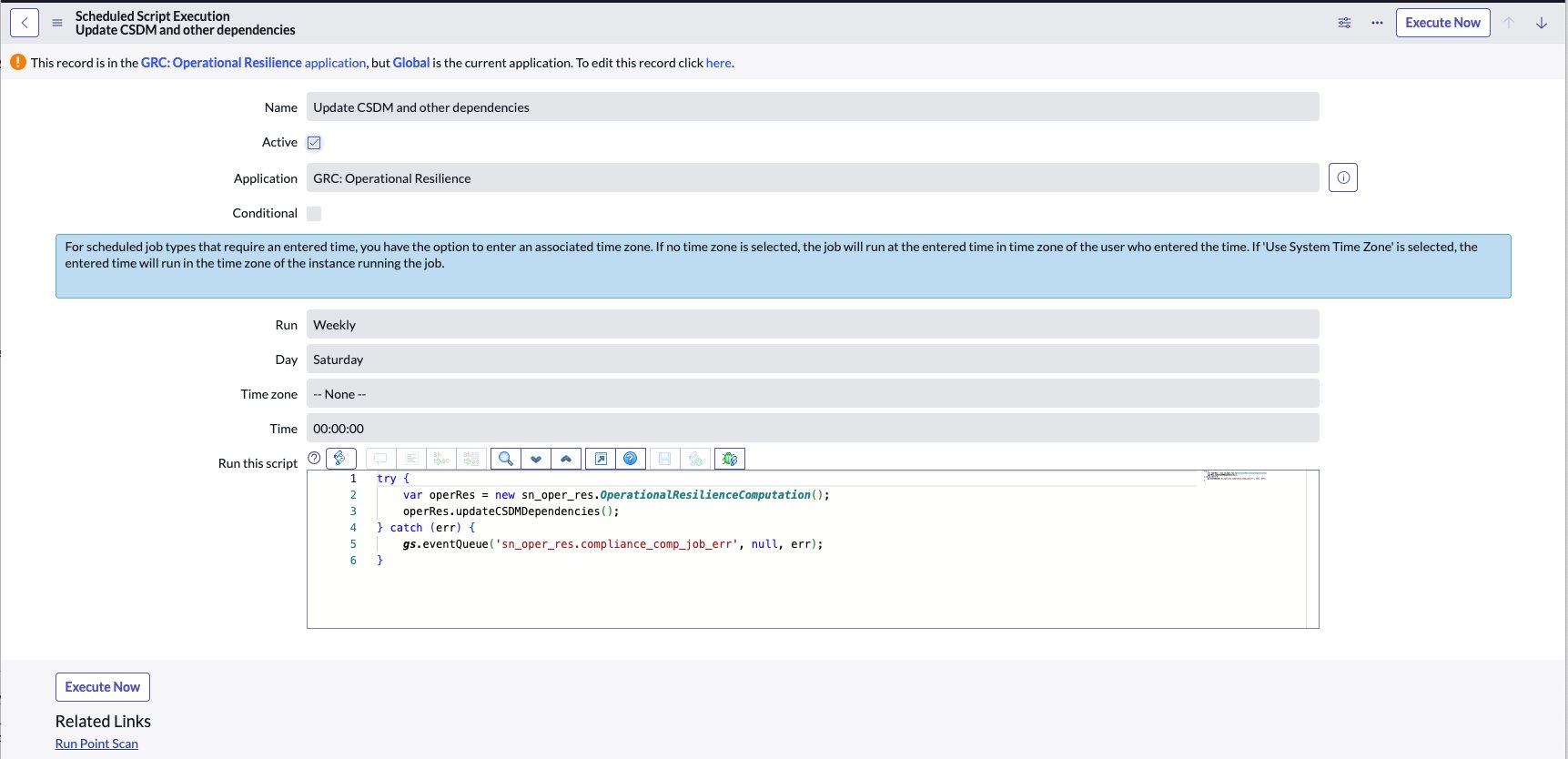
Task: Click the save script icon
Action: [665, 459]
